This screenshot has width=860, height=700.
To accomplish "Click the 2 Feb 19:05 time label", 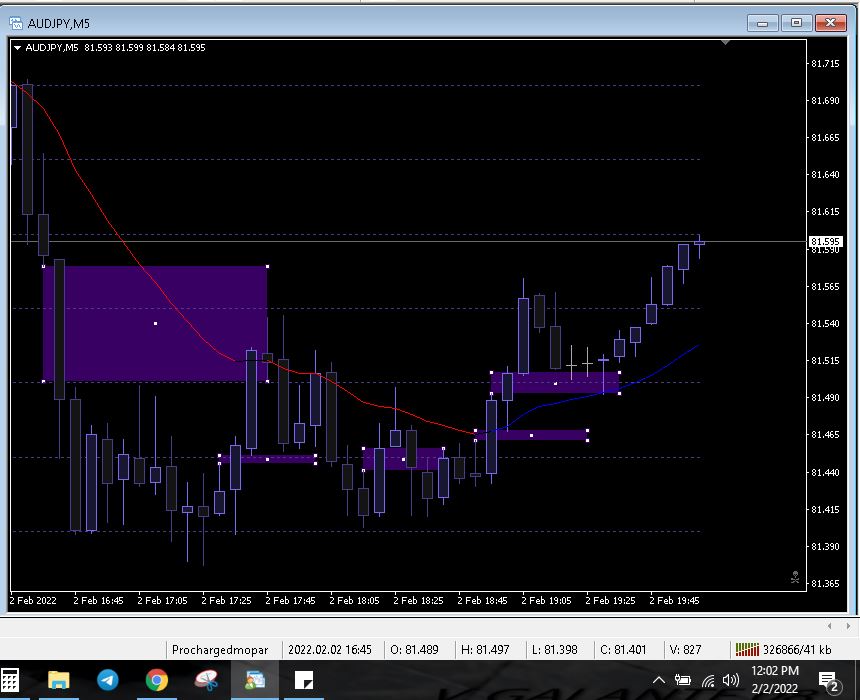I will tap(546, 601).
